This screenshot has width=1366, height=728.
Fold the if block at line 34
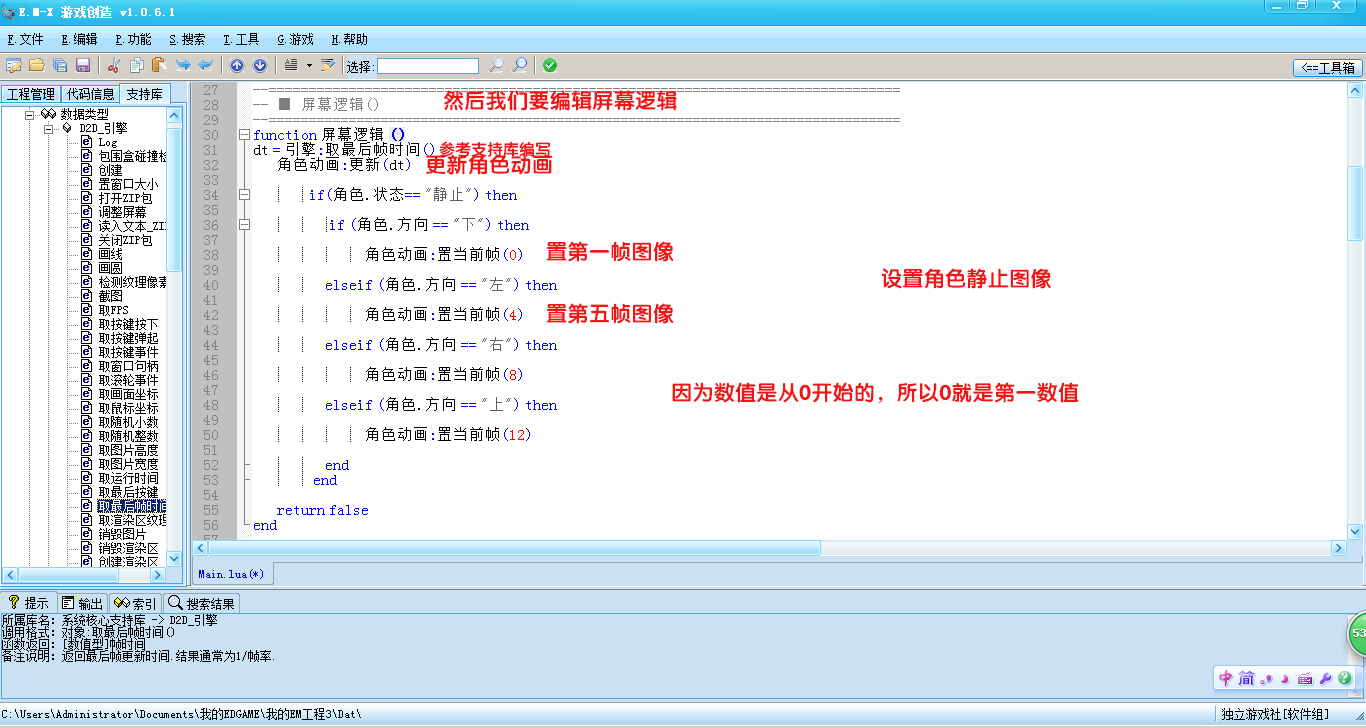click(244, 195)
